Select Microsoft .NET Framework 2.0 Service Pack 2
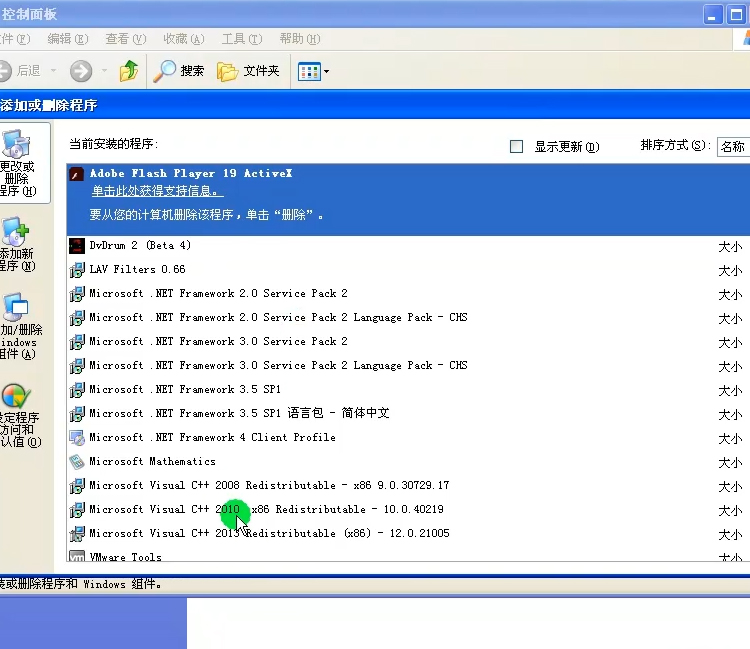750x649 pixels. (x=408, y=294)
